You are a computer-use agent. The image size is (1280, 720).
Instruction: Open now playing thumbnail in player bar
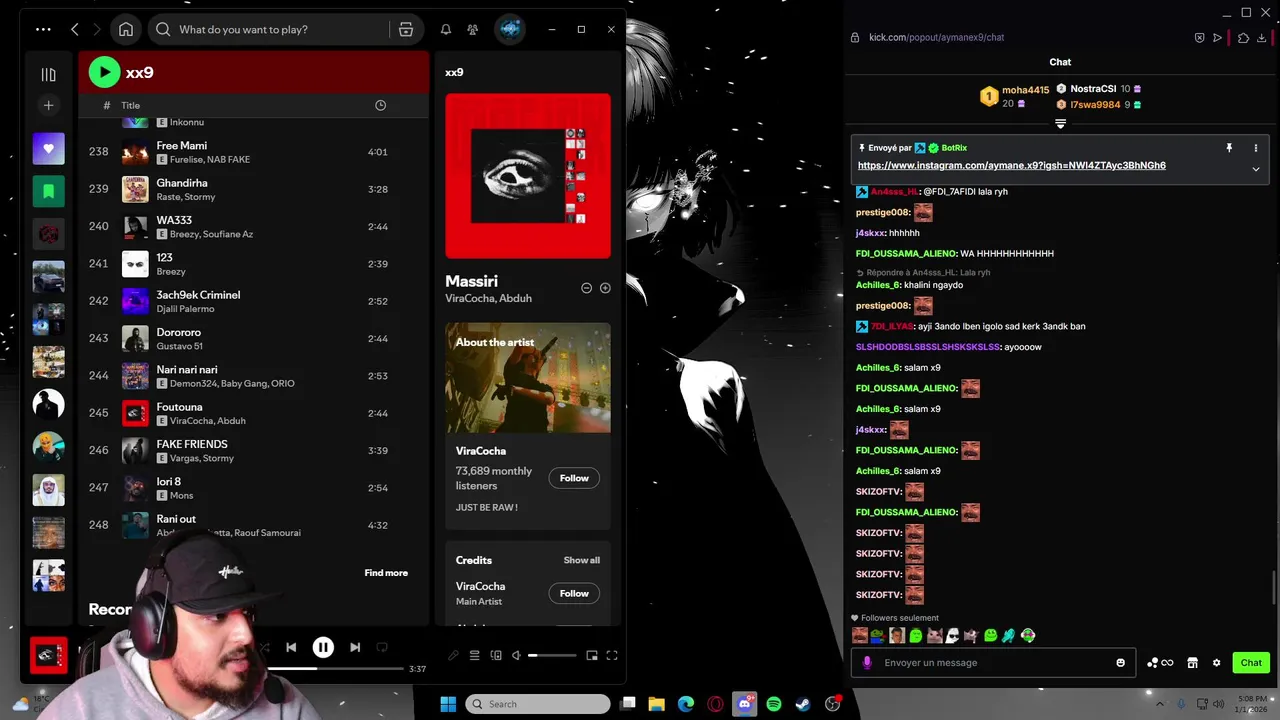click(48, 656)
